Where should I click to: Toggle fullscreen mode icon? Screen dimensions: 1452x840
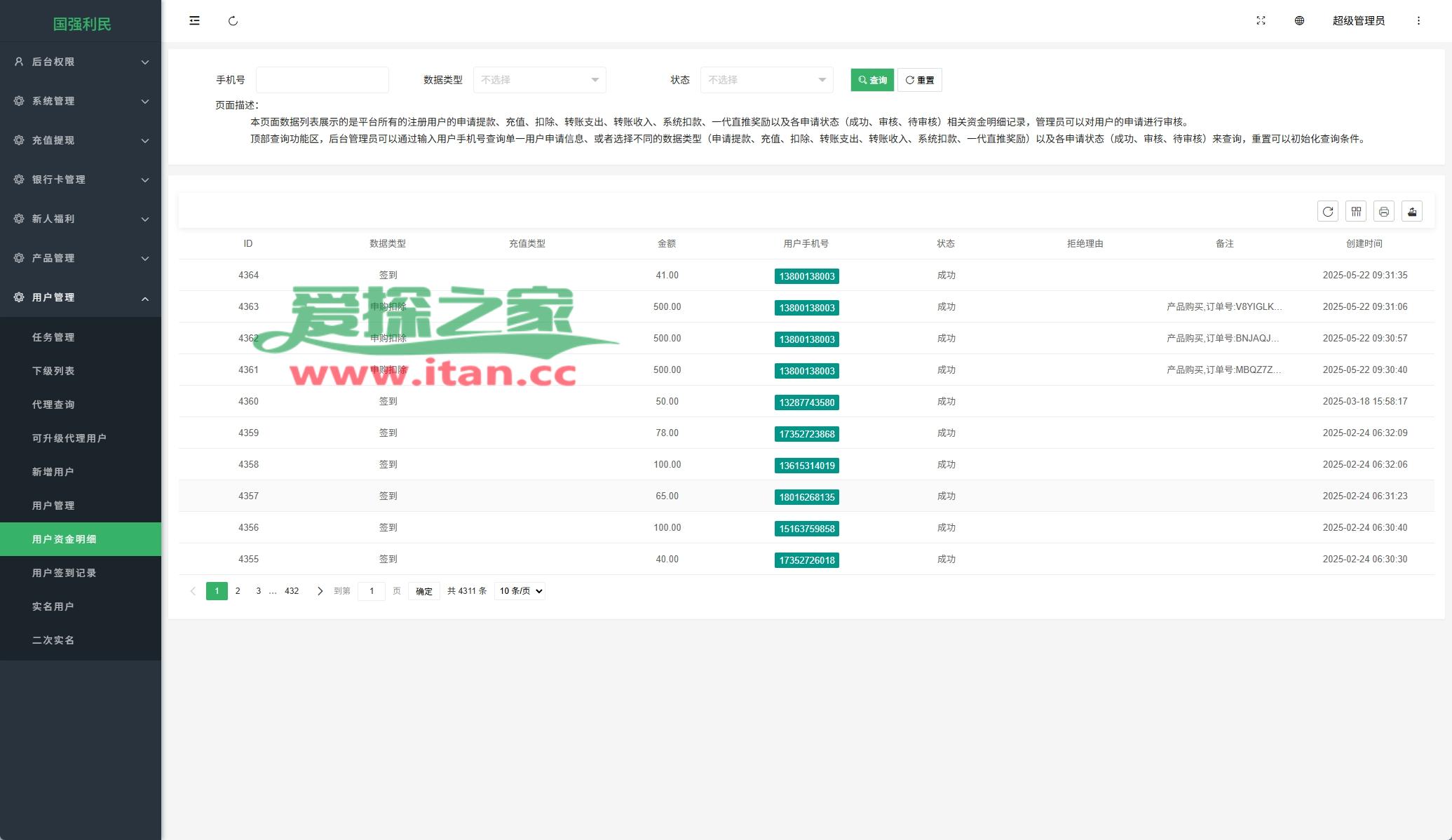pos(1261,21)
